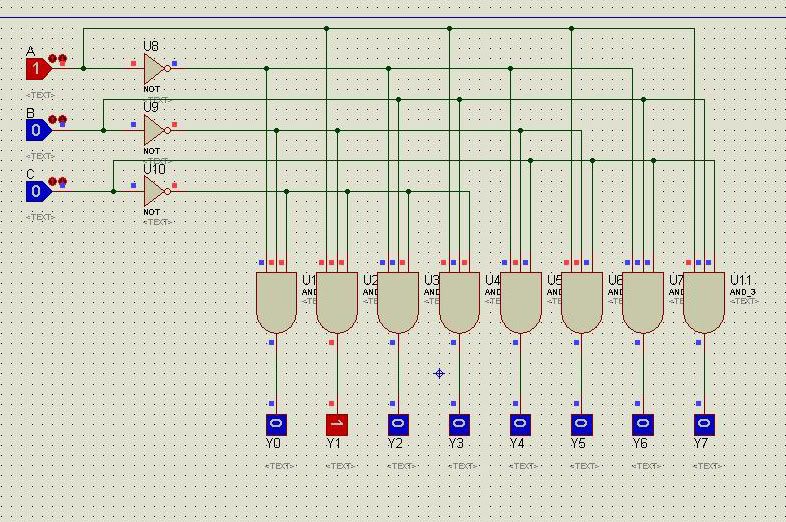Select the Y1 probe name label
Image resolution: width=786 pixels, height=522 pixels.
tap(334, 443)
